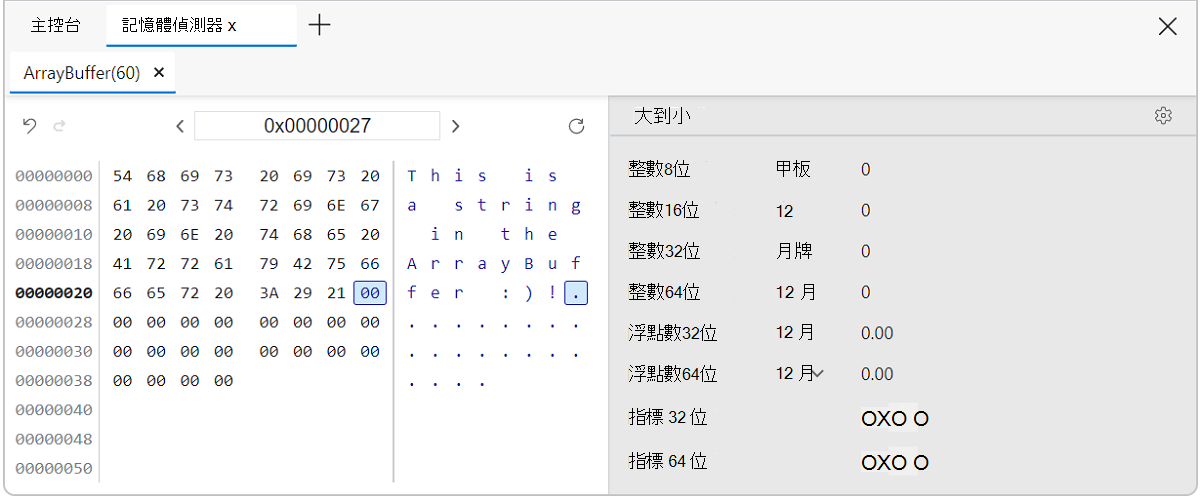Select ASCII character T in first row
Image resolution: width=1200 pixels, height=500 pixels.
pos(412,176)
